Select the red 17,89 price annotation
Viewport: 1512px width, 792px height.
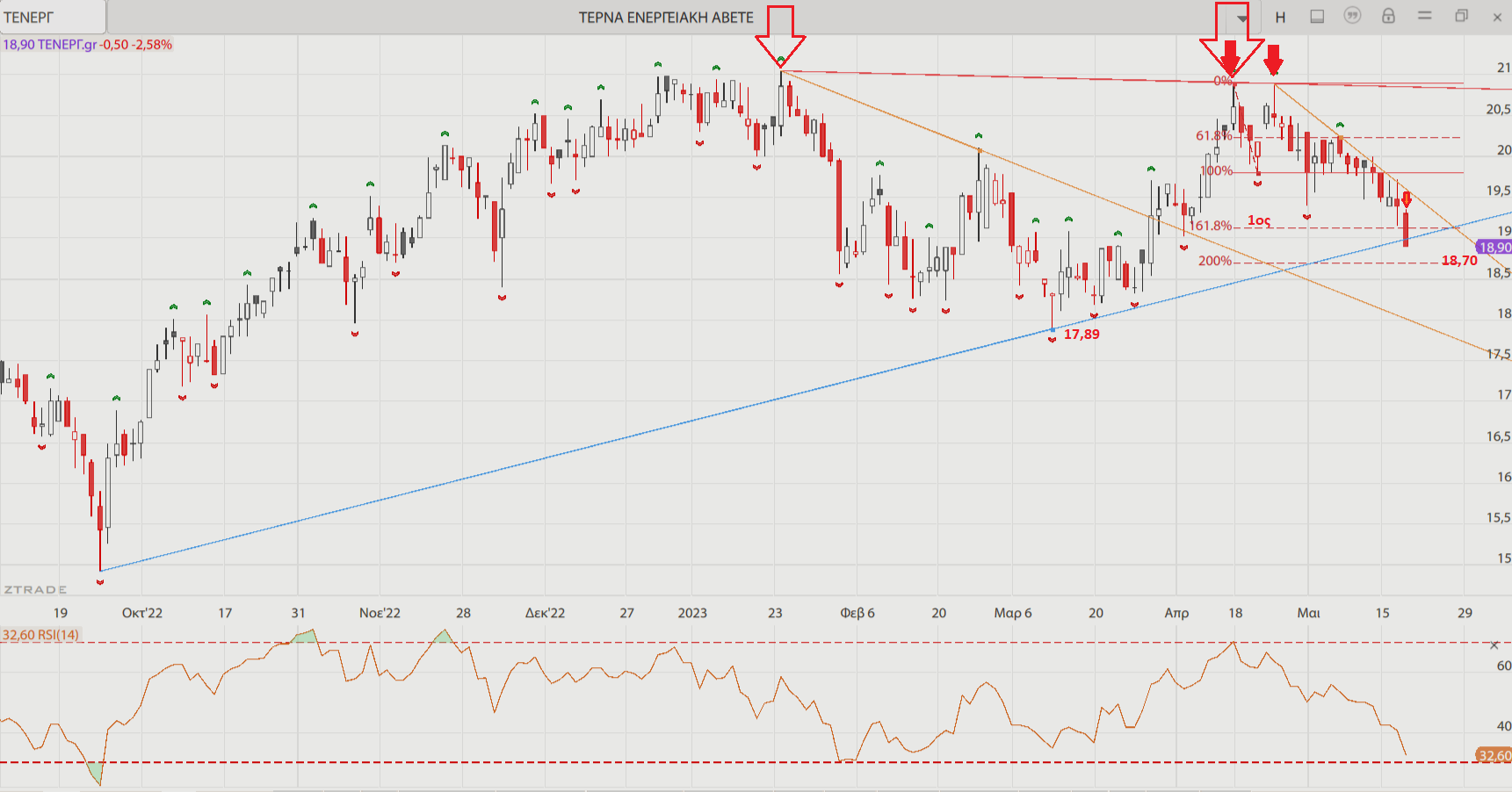[x=1082, y=335]
